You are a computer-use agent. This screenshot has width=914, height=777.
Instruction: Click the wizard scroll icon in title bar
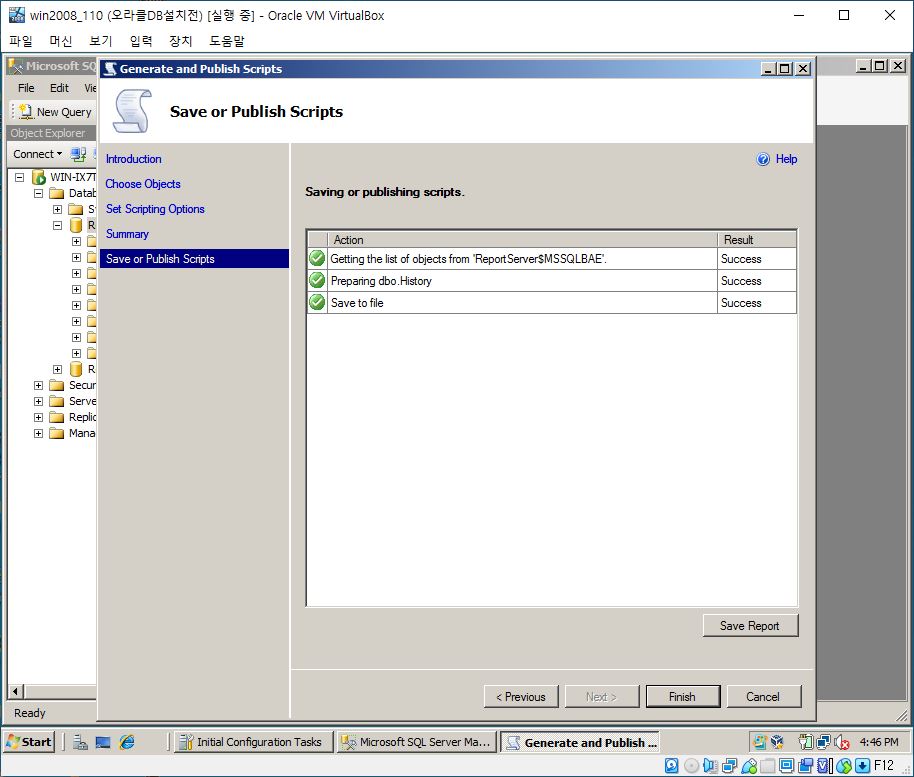pyautogui.click(x=110, y=69)
